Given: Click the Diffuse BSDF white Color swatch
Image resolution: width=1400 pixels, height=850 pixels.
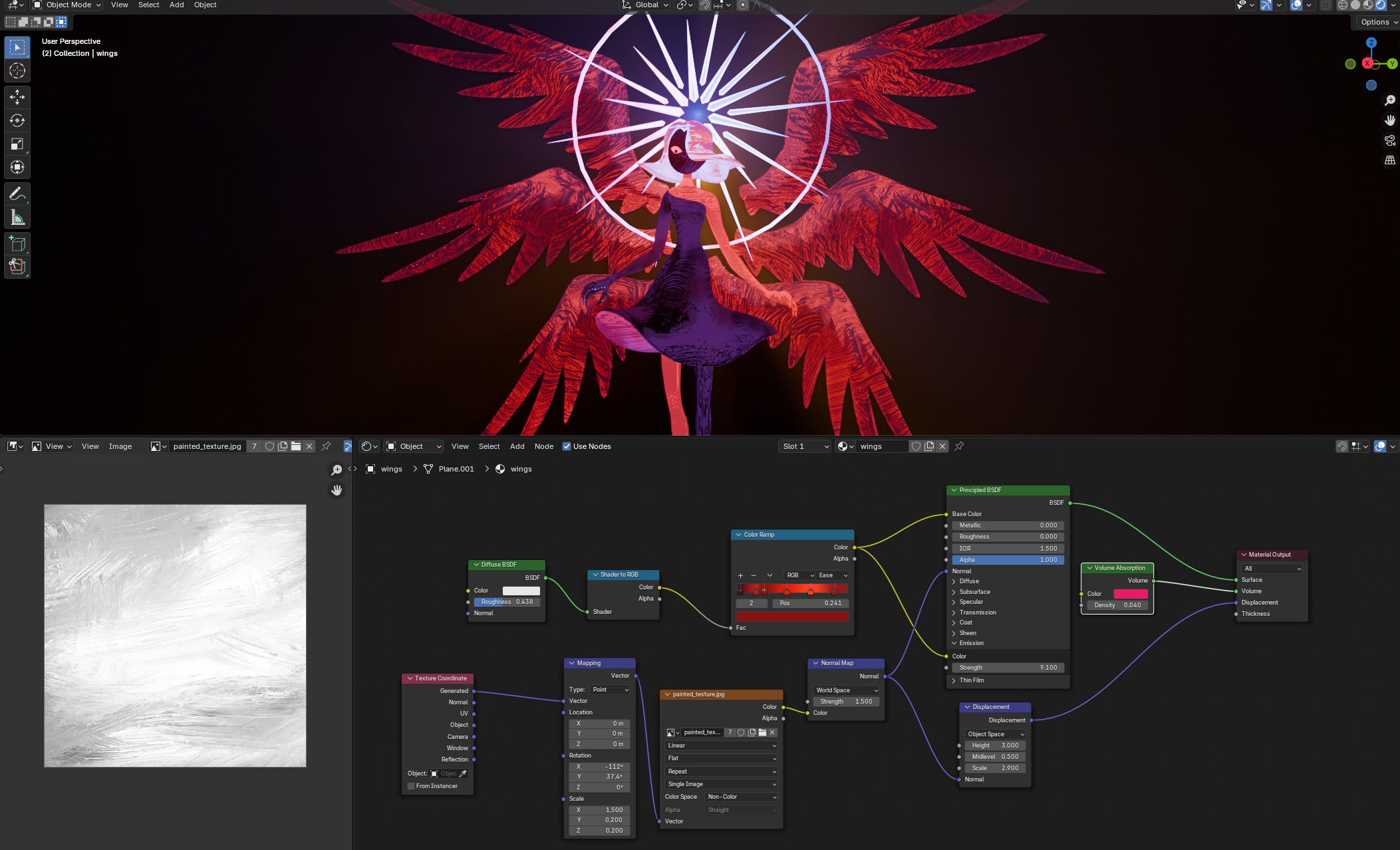Looking at the screenshot, I should 521,591.
